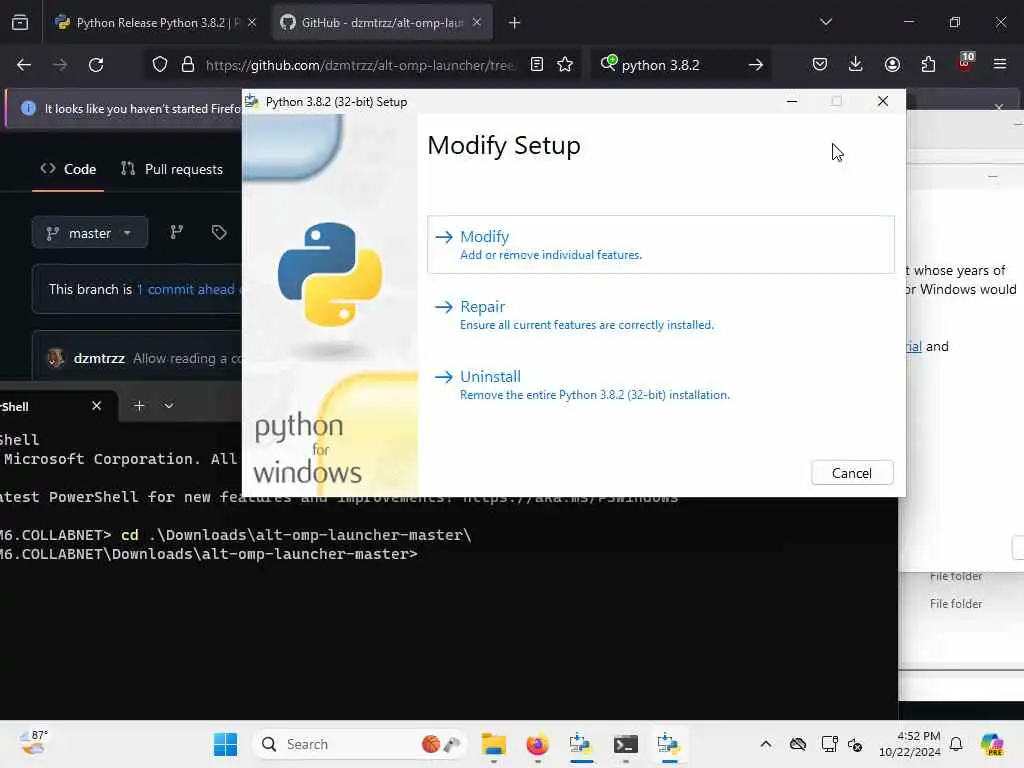The height and width of the screenshot is (768, 1024).
Task: Open the GitHub Pull requests tab
Action: (x=172, y=169)
